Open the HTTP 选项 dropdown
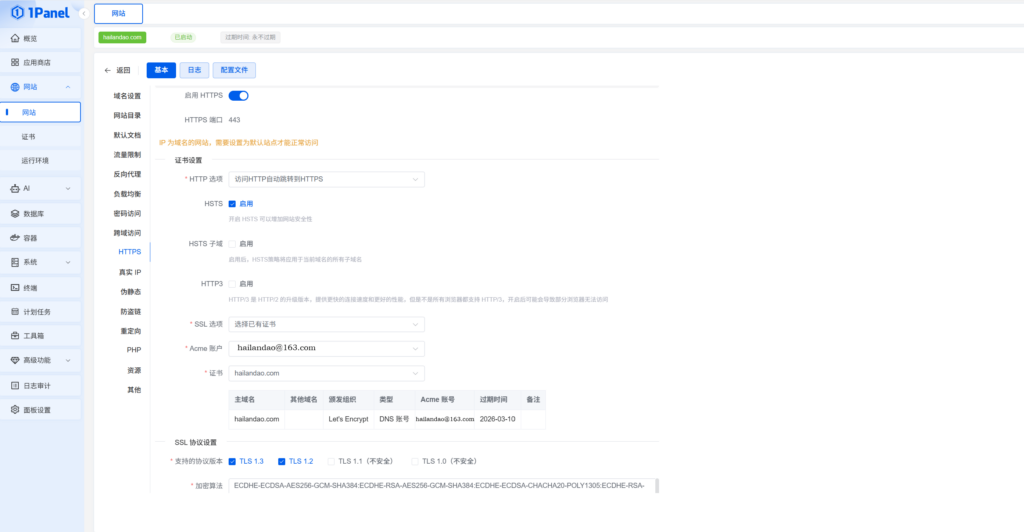Screen dimensions: 1024x532 (327, 180)
